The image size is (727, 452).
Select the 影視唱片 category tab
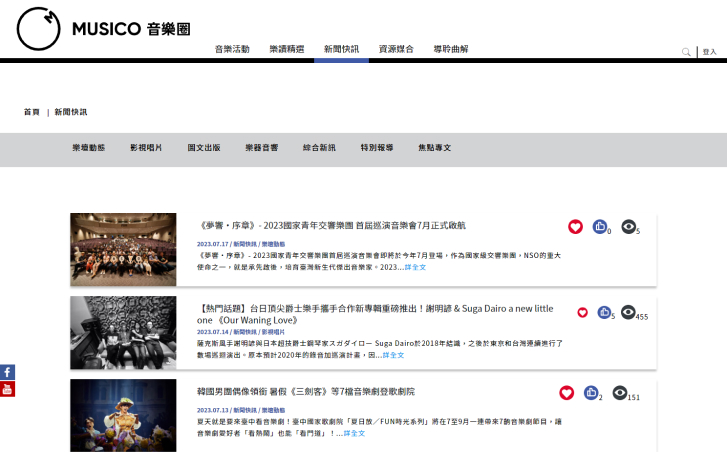(146, 148)
